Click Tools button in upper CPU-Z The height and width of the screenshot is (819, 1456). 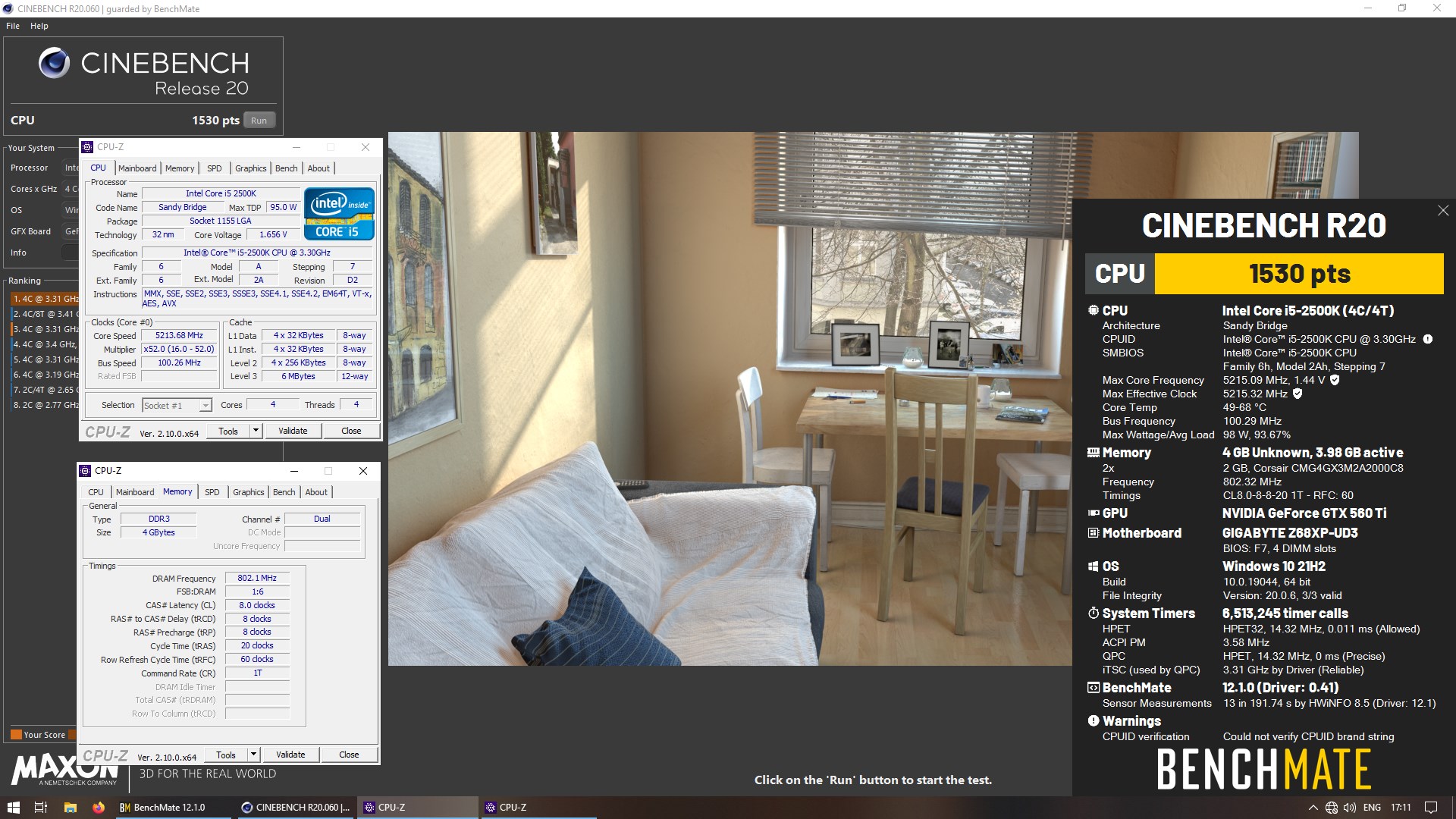[x=228, y=431]
